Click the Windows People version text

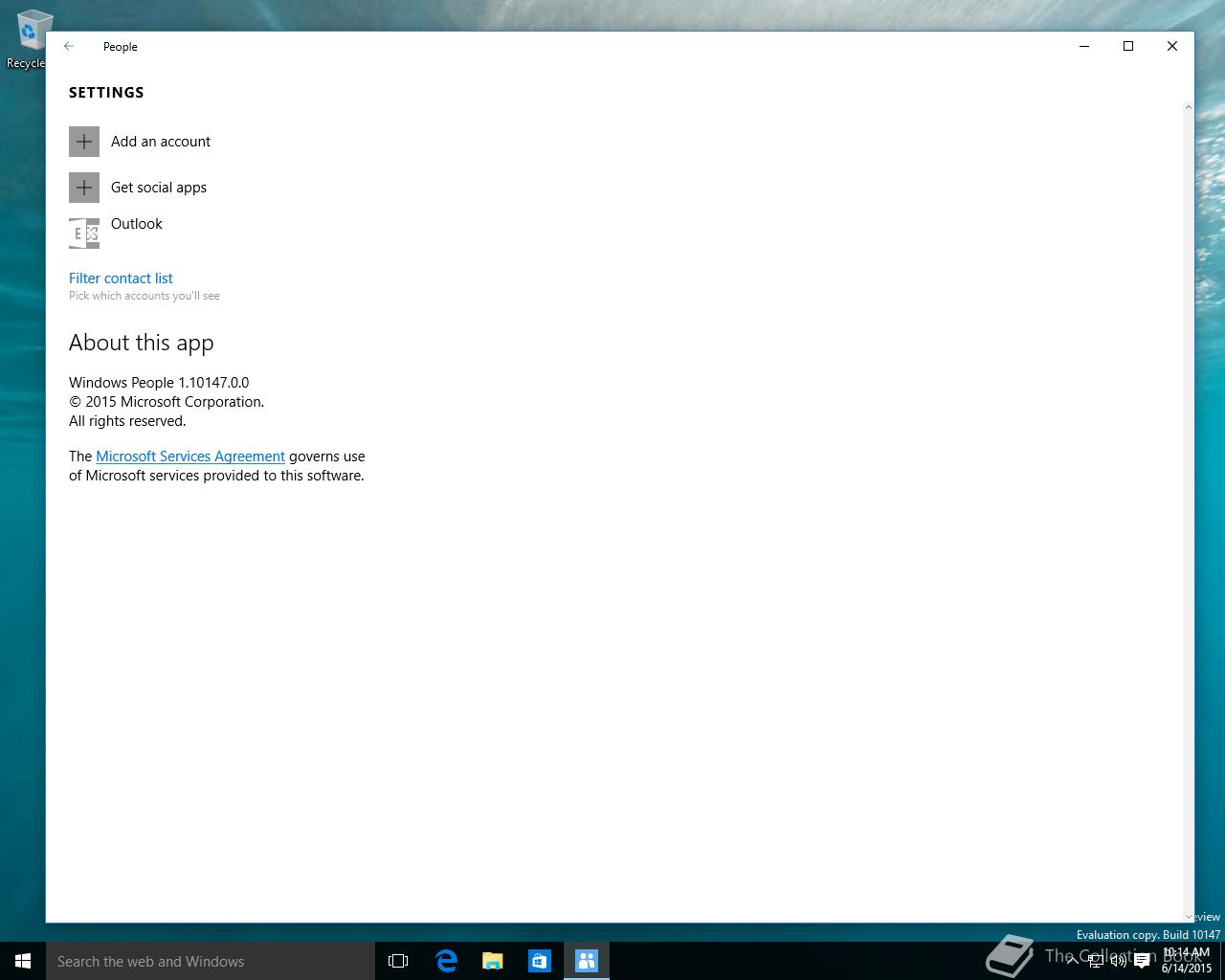(x=159, y=383)
